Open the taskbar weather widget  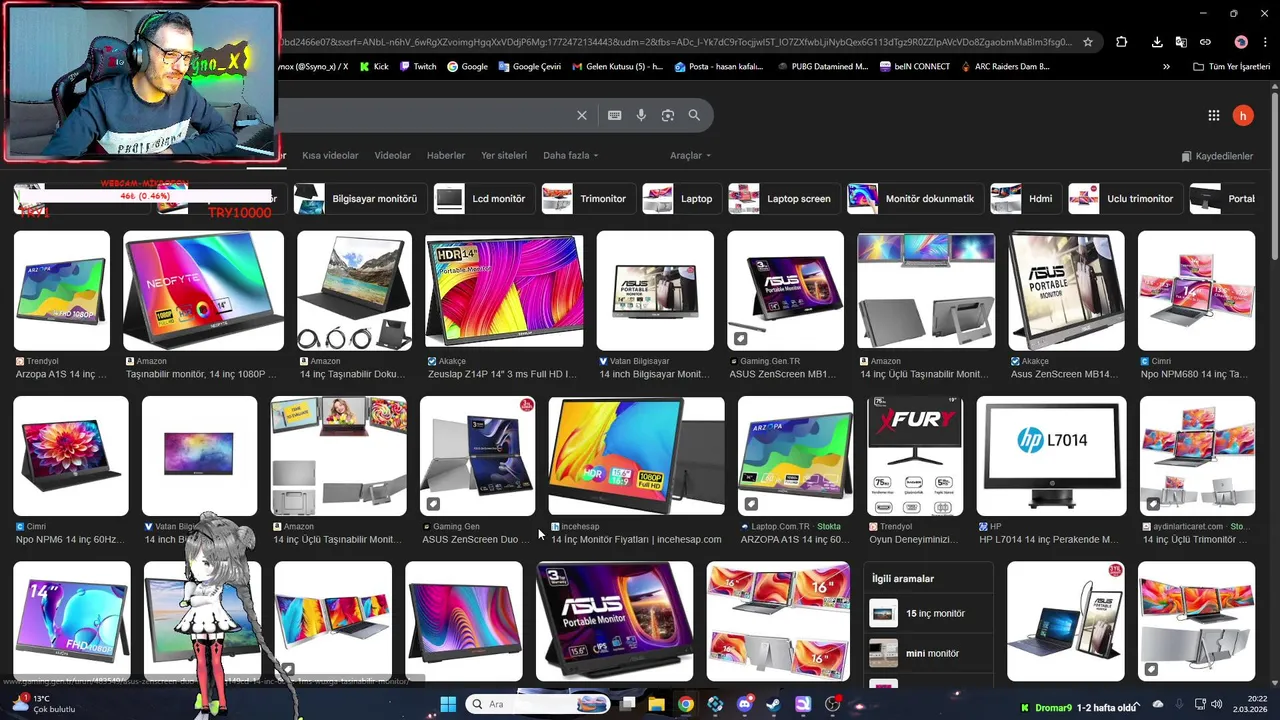[43, 704]
